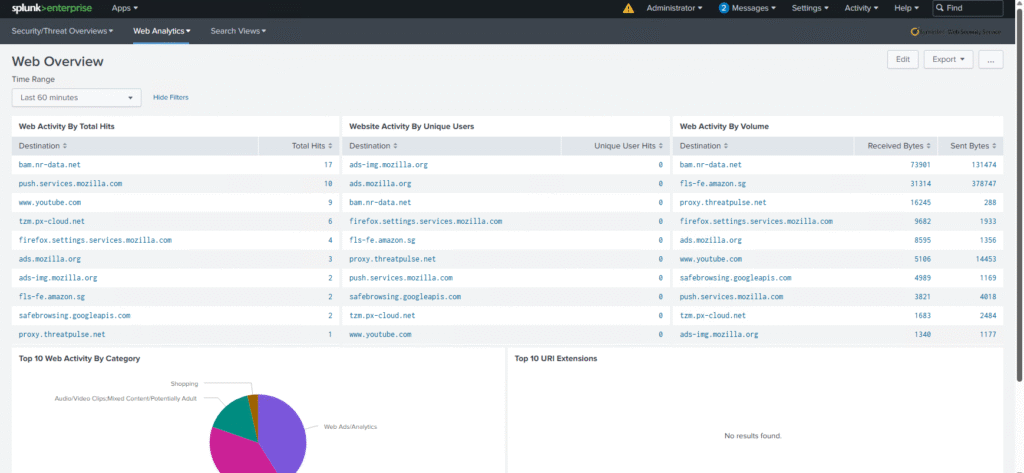
Task: Click the sort arrows beside Total Hits
Action: coord(329,146)
